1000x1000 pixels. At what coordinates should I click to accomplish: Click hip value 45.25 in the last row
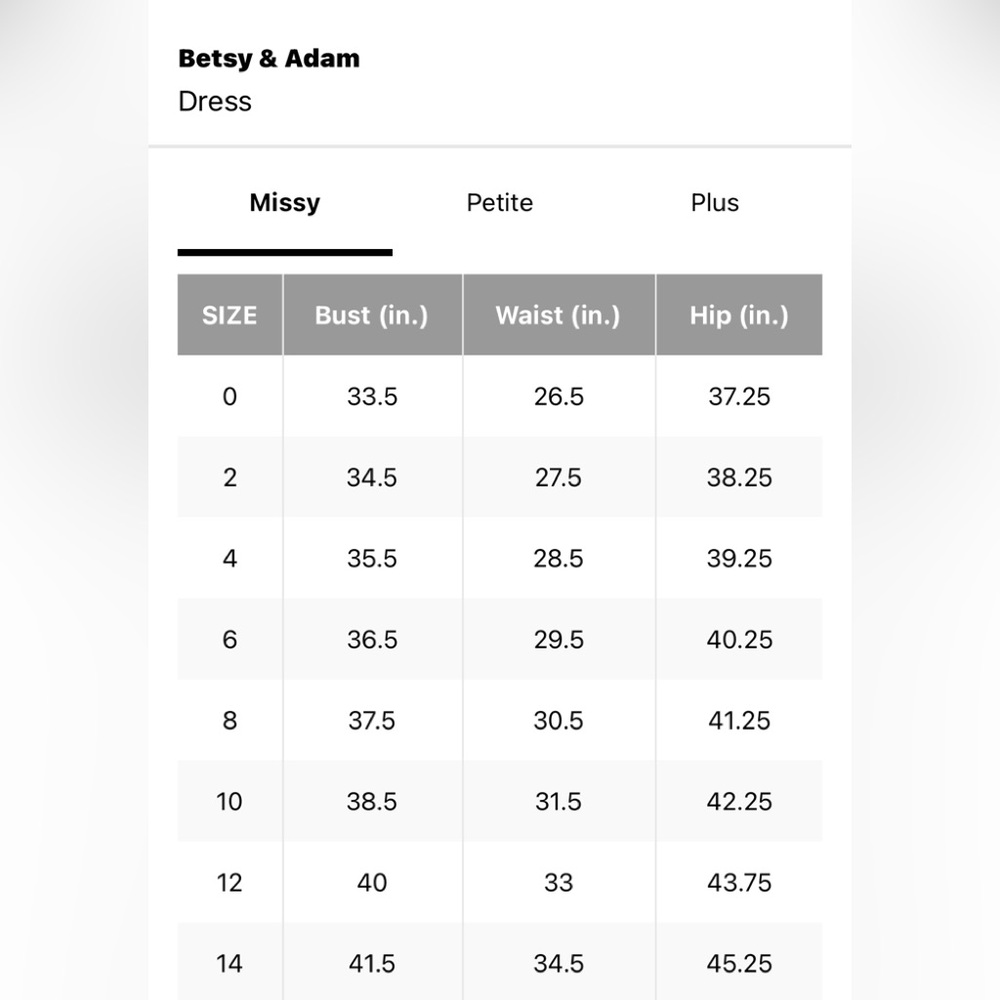point(739,964)
